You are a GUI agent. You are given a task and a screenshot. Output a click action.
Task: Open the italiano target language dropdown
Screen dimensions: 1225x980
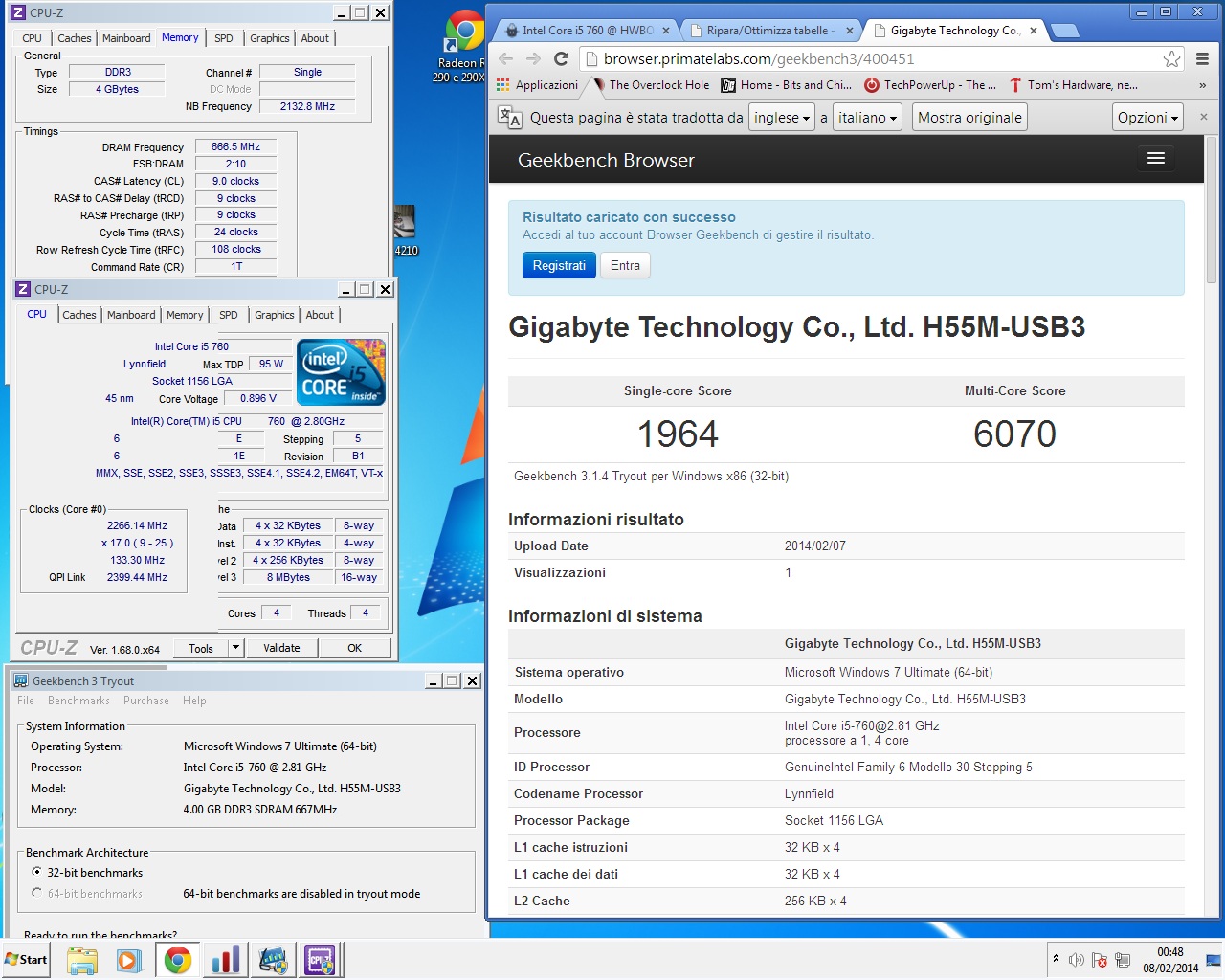[868, 118]
